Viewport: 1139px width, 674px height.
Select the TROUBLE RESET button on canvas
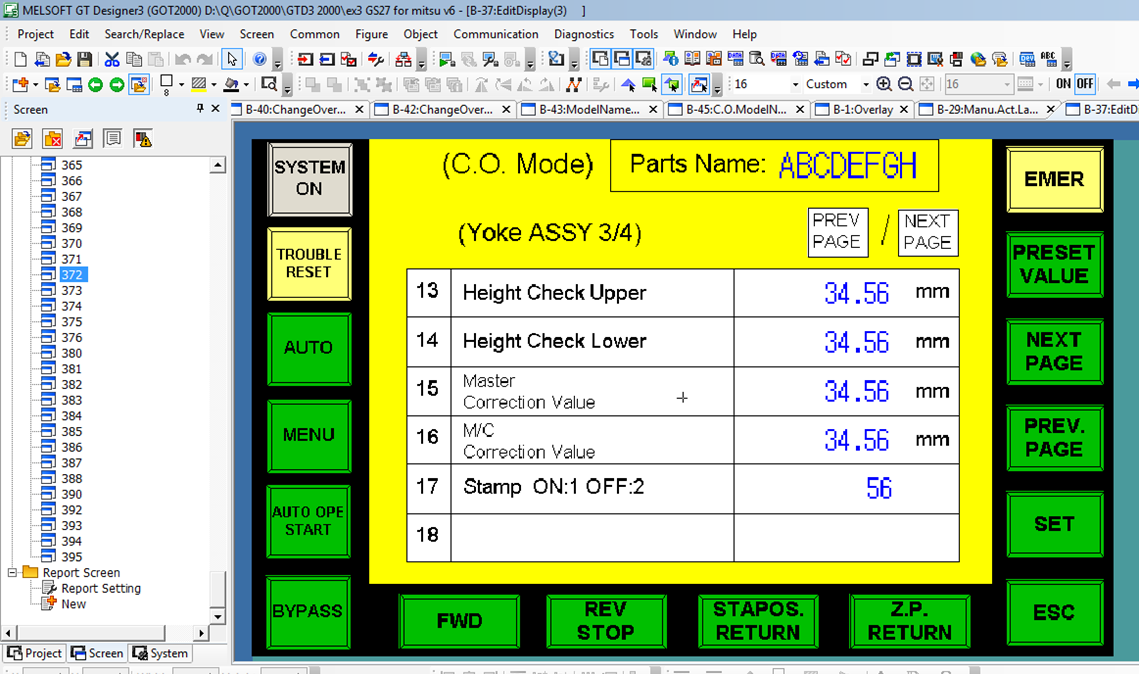(x=309, y=264)
